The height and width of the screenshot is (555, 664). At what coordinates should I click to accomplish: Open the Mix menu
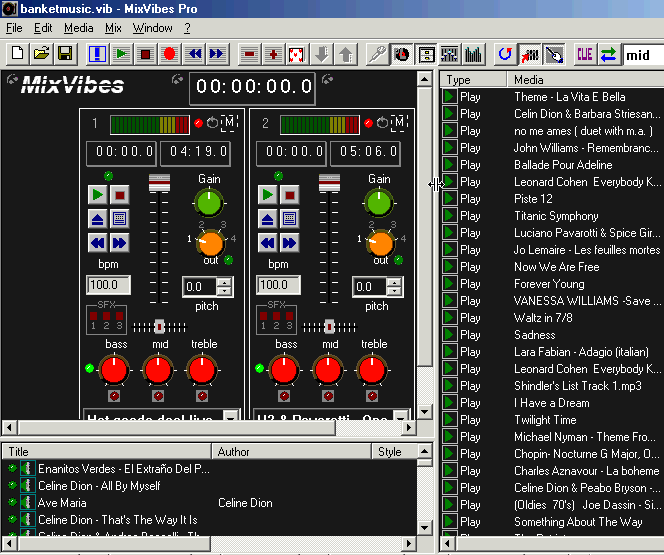(113, 28)
